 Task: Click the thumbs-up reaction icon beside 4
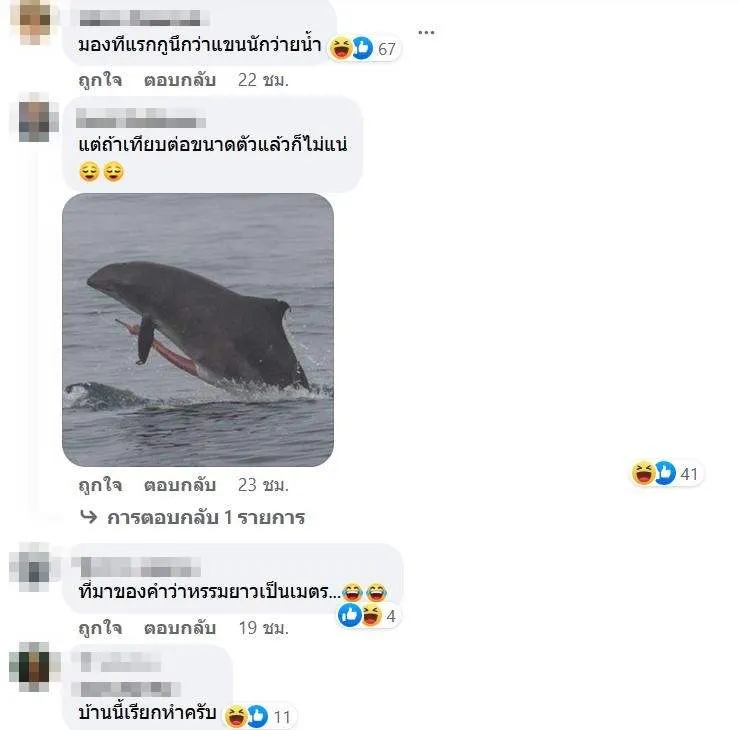350,615
